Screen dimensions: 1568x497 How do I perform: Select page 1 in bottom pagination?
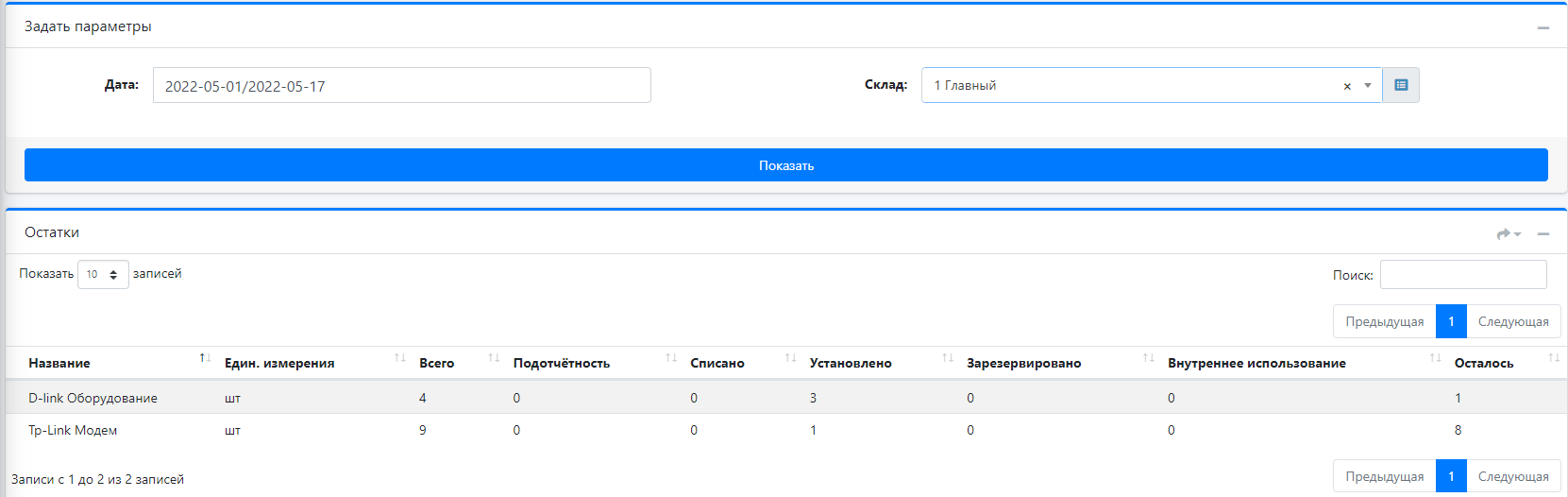[1451, 476]
